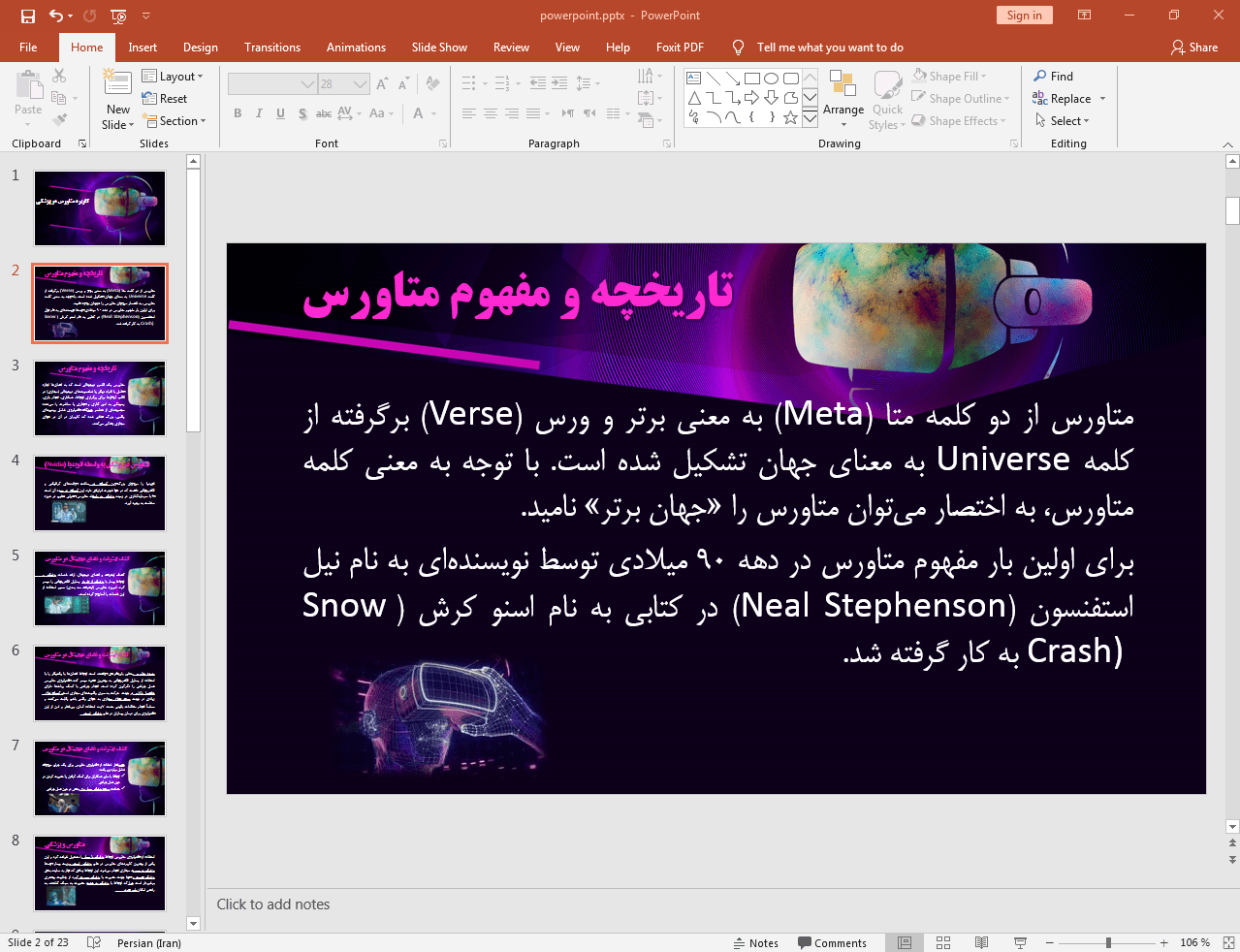Start Slide Show from the status bar icon
This screenshot has height=952, width=1240.
pos(1020,942)
